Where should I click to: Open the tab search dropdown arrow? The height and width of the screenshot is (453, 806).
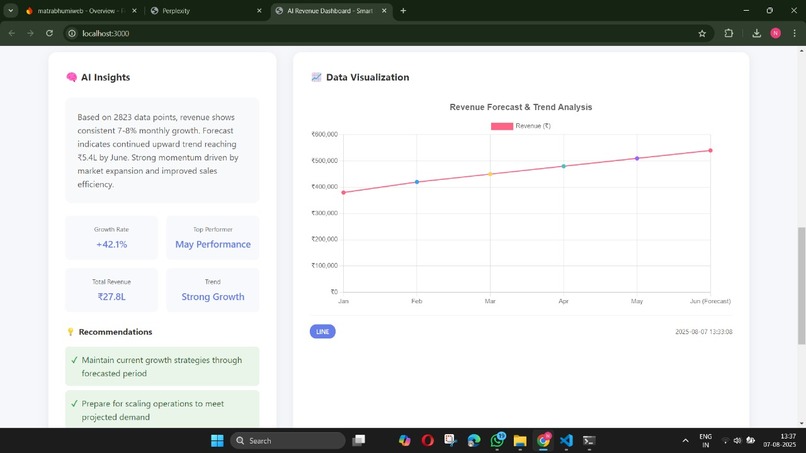10,10
